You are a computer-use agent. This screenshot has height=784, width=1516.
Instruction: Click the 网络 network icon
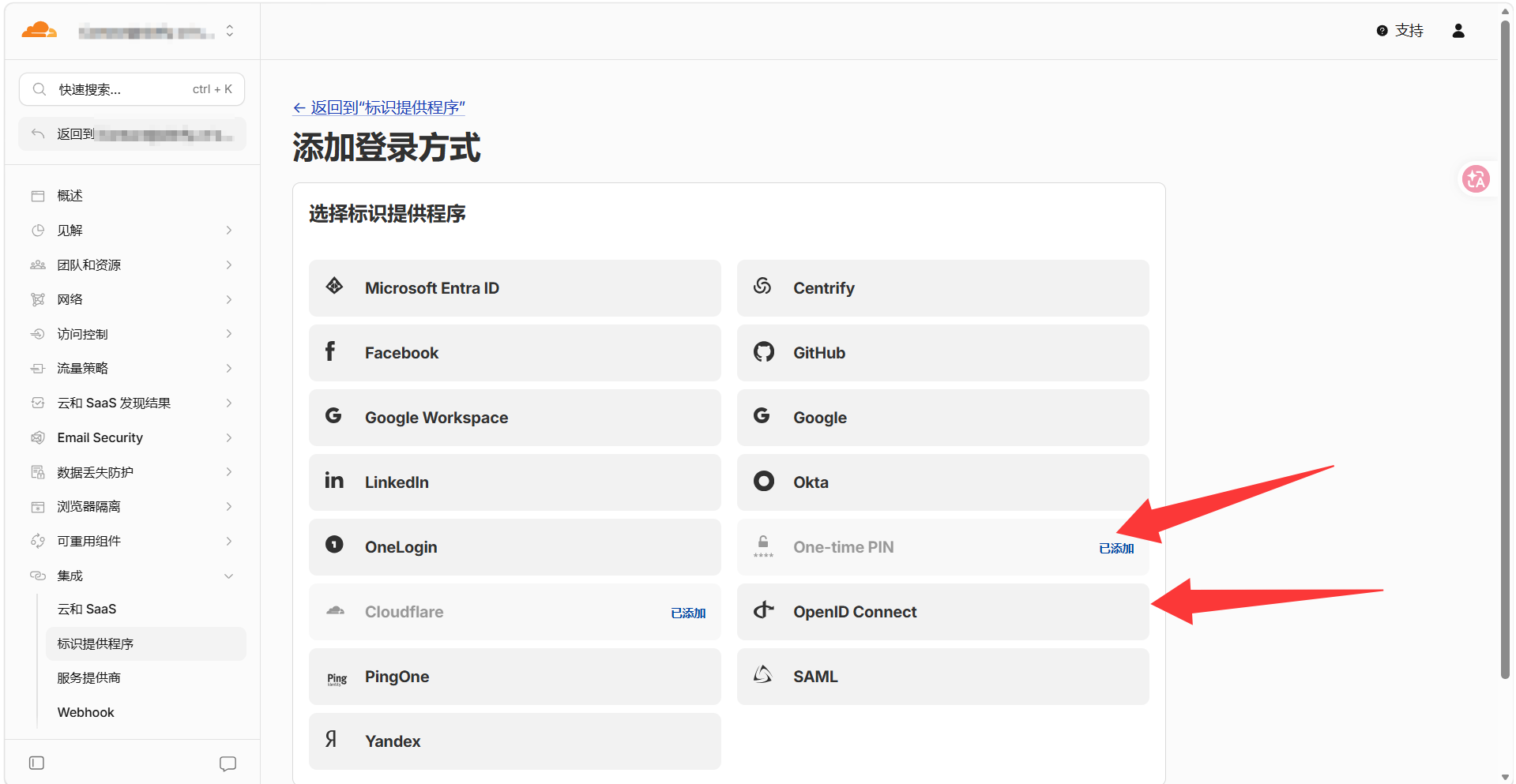[38, 299]
